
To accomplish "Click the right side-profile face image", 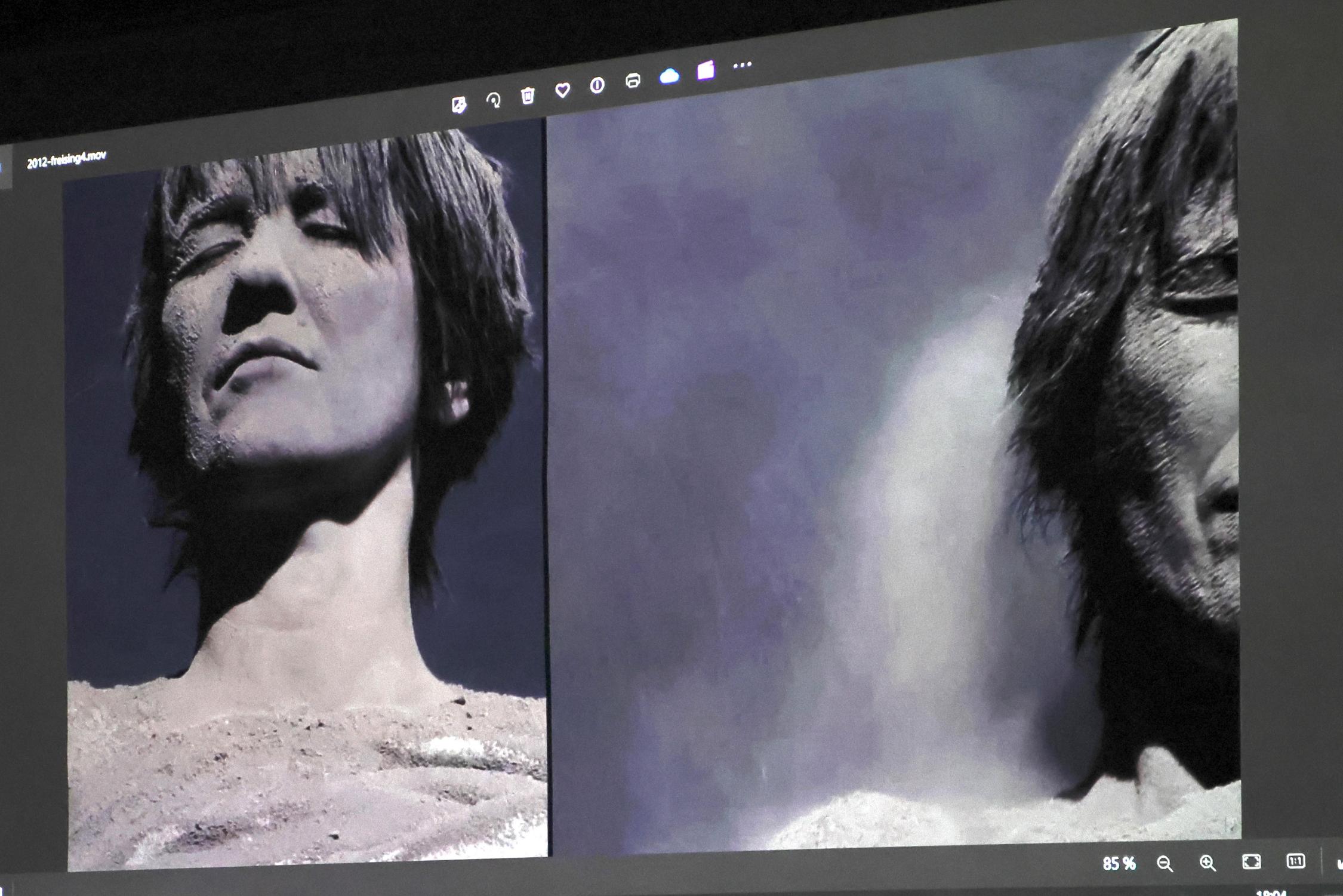I will click(894, 439).
